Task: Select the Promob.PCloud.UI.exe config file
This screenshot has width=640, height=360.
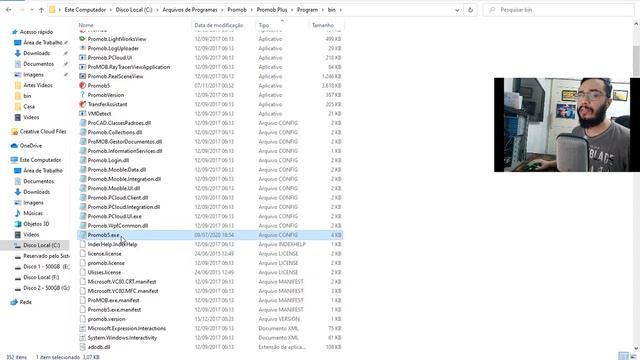Action: click(210, 216)
